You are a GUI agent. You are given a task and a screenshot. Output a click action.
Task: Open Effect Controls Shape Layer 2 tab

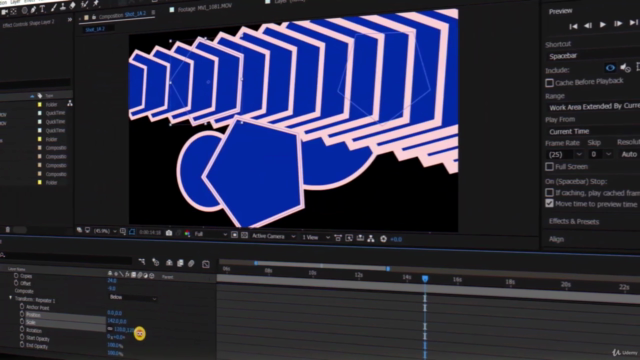click(28, 24)
